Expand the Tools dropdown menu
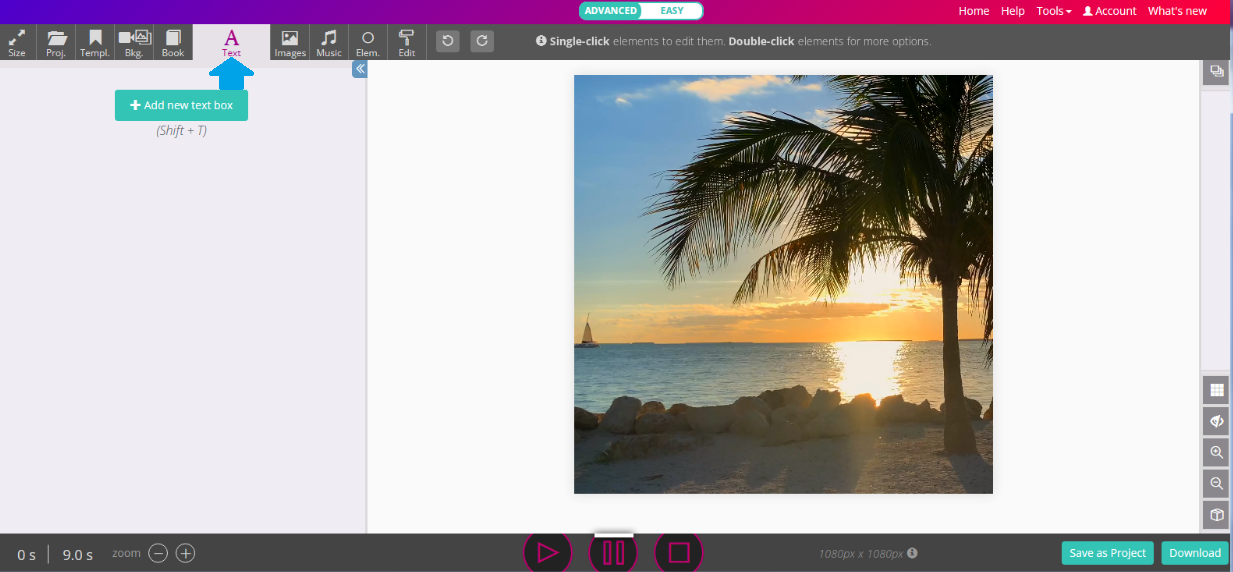The width and height of the screenshot is (1233, 572). point(1054,11)
